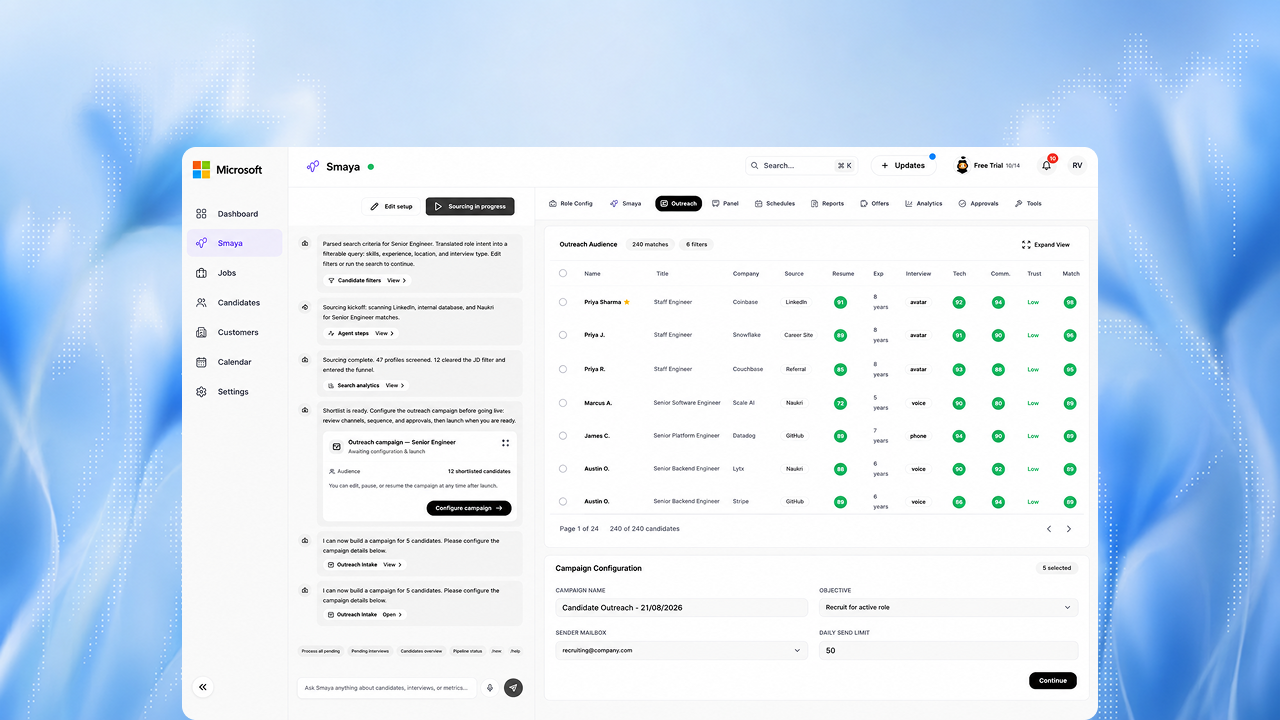Click the Ask Smaya chat input
1280x720 pixels.
click(387, 688)
